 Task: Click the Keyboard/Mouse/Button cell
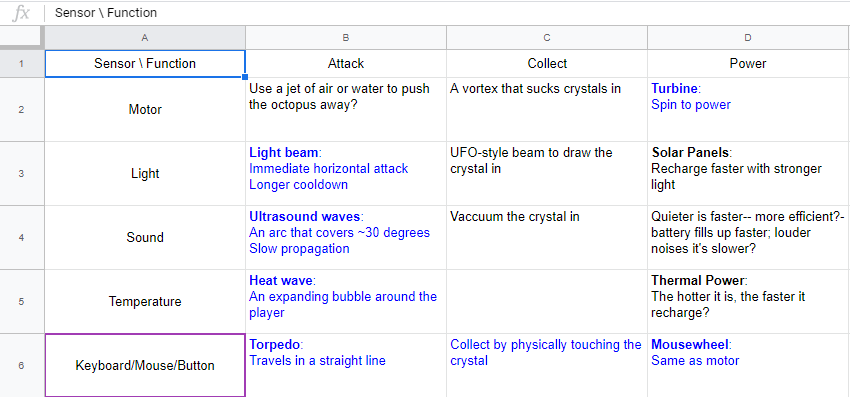click(x=145, y=366)
